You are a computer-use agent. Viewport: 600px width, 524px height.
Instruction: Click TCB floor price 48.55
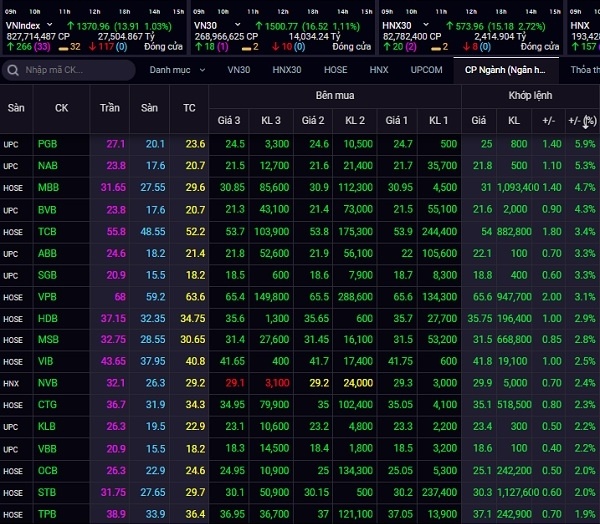click(153, 232)
